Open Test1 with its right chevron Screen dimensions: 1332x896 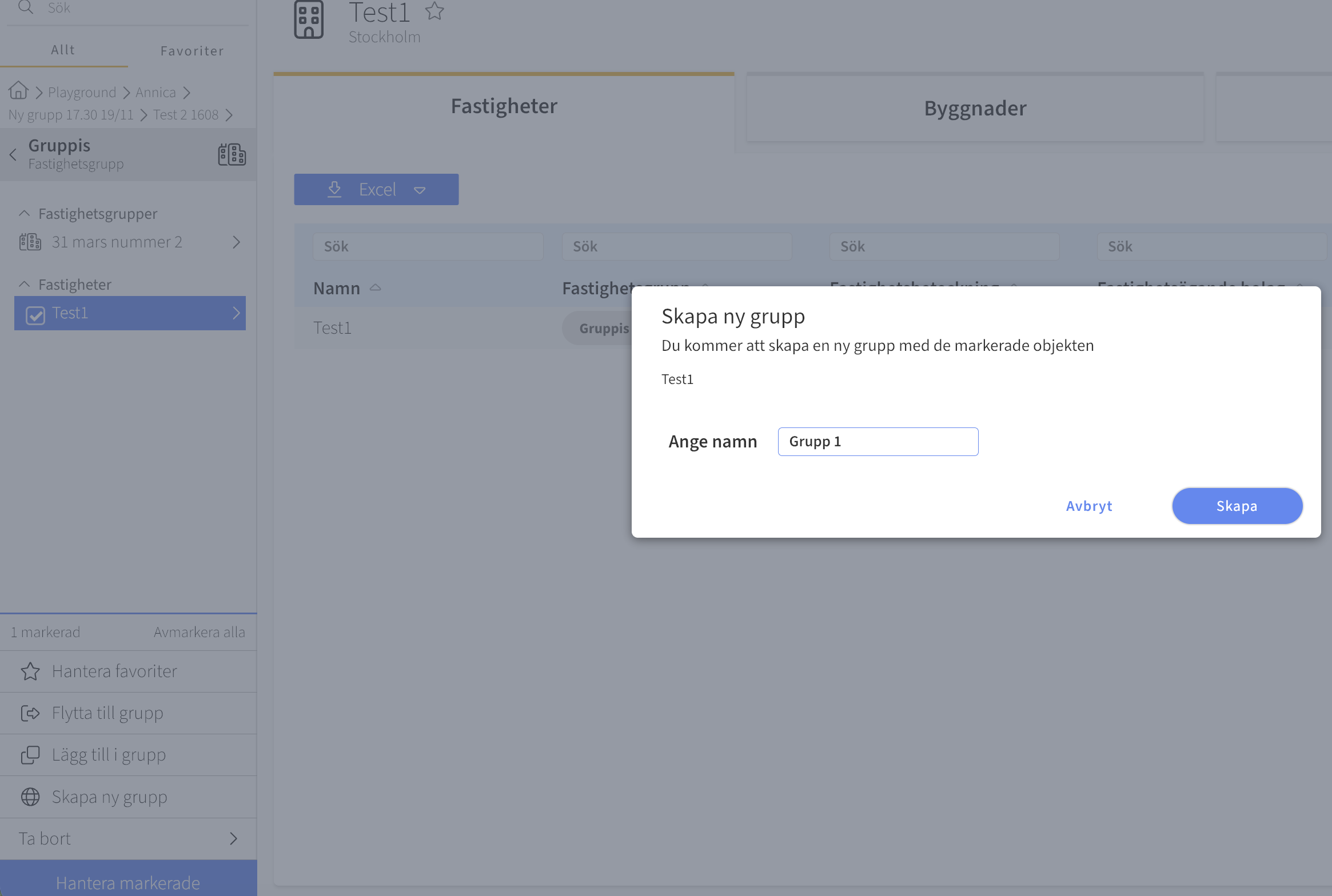[x=236, y=313]
